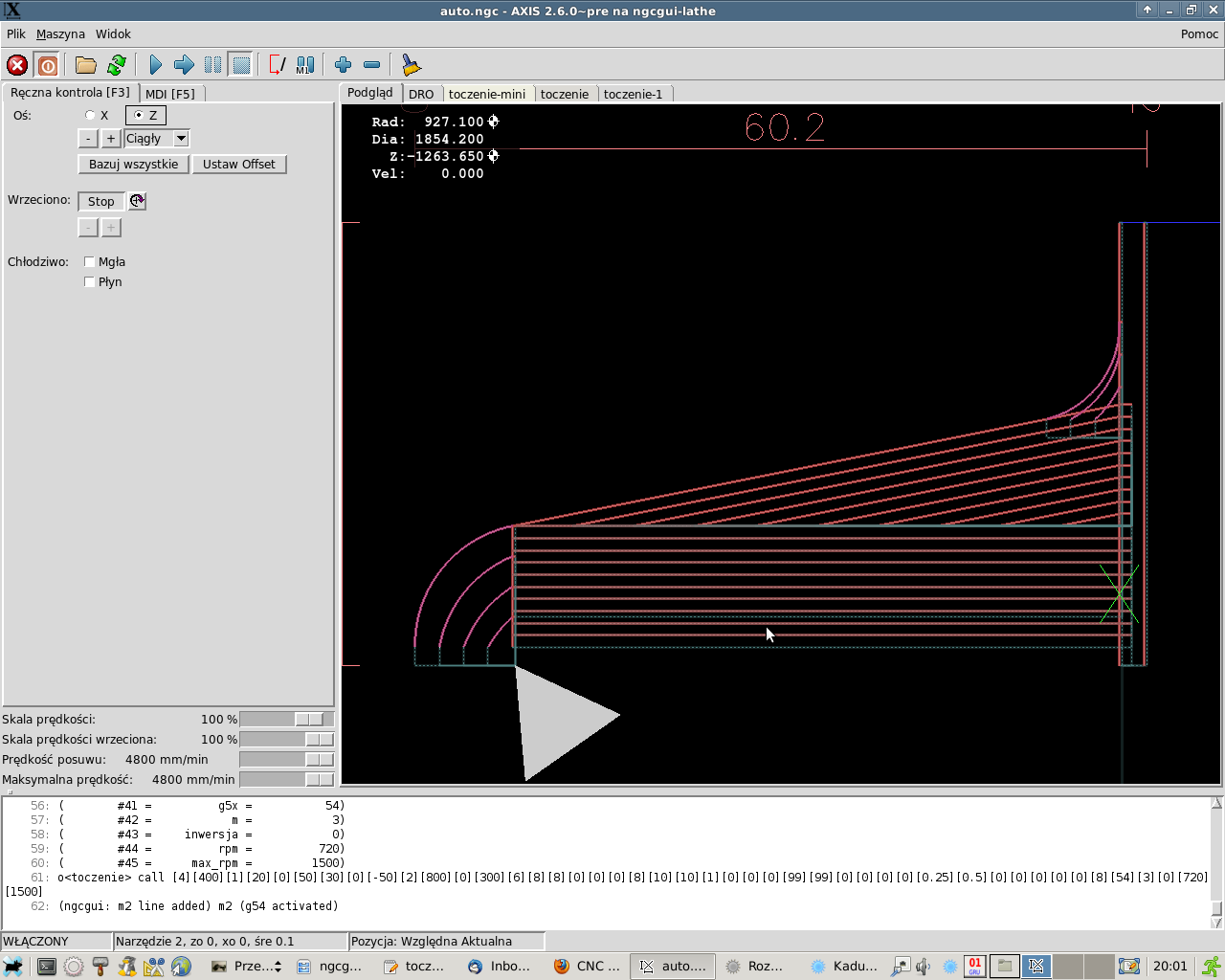
Task: Open the toczenie-1 tab
Action: click(633, 94)
